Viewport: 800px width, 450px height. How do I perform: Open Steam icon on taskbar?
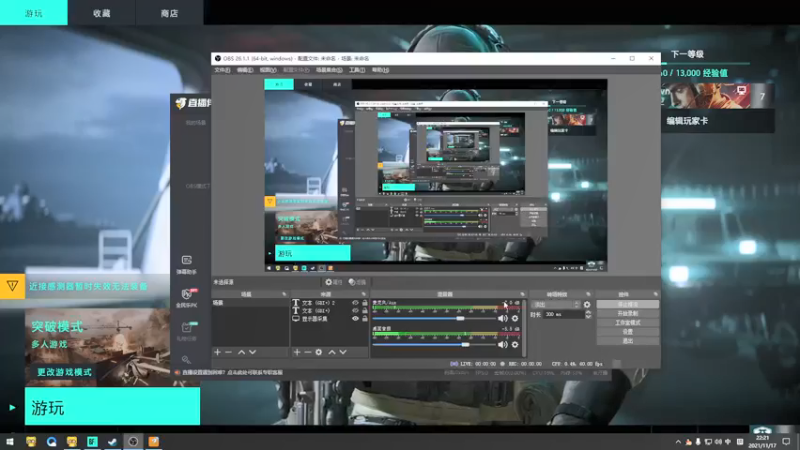pyautogui.click(x=113, y=441)
